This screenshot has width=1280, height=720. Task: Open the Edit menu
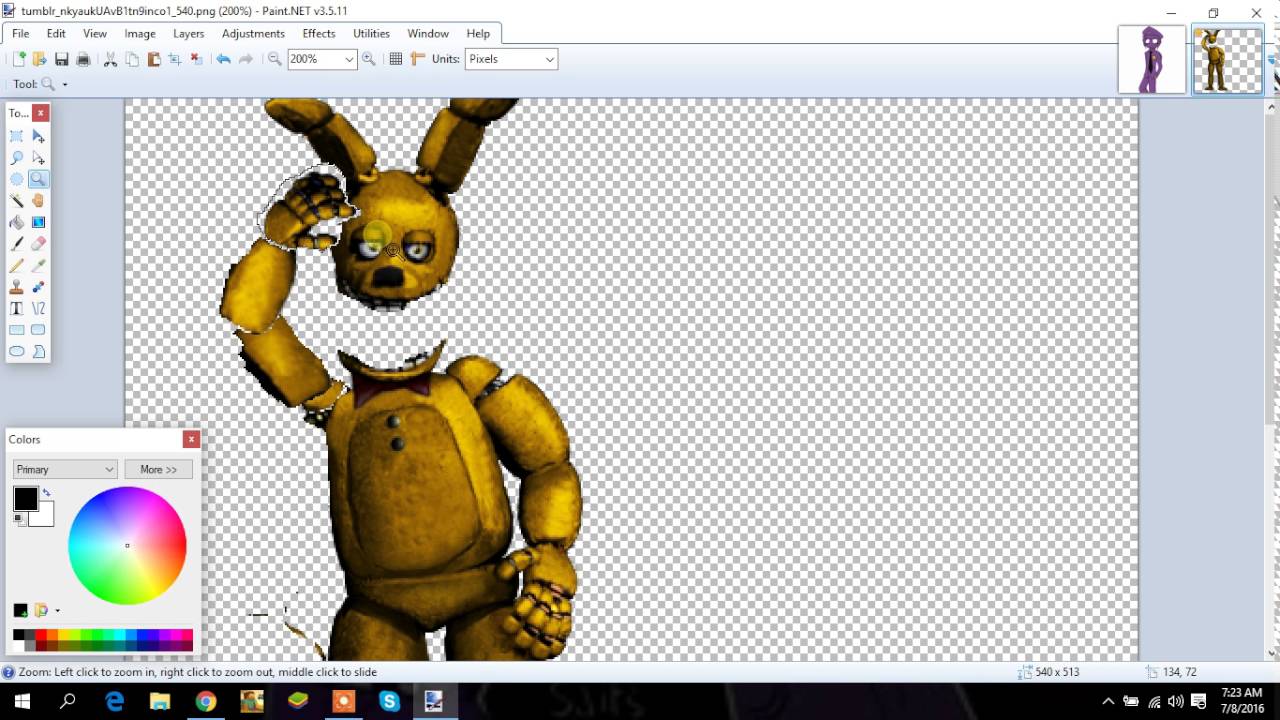coord(56,33)
